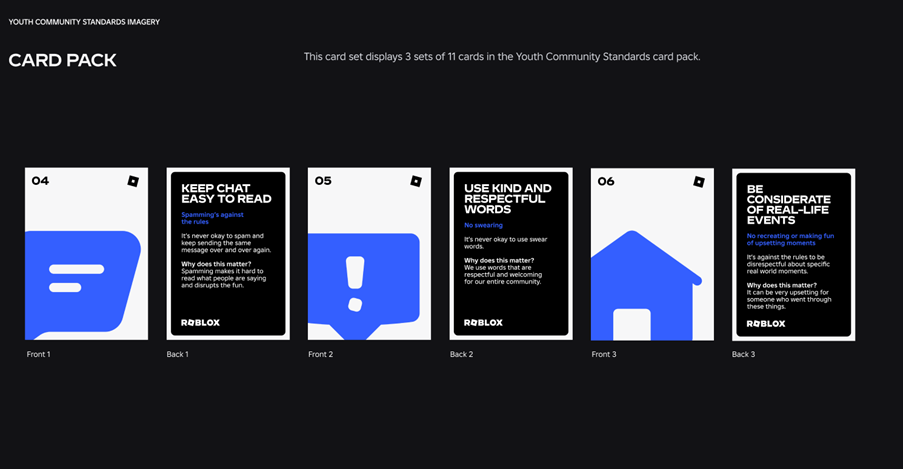Click the 'USE KIND AND RESPECTFUL WORDS' title
The image size is (903, 469).
[x=508, y=199]
